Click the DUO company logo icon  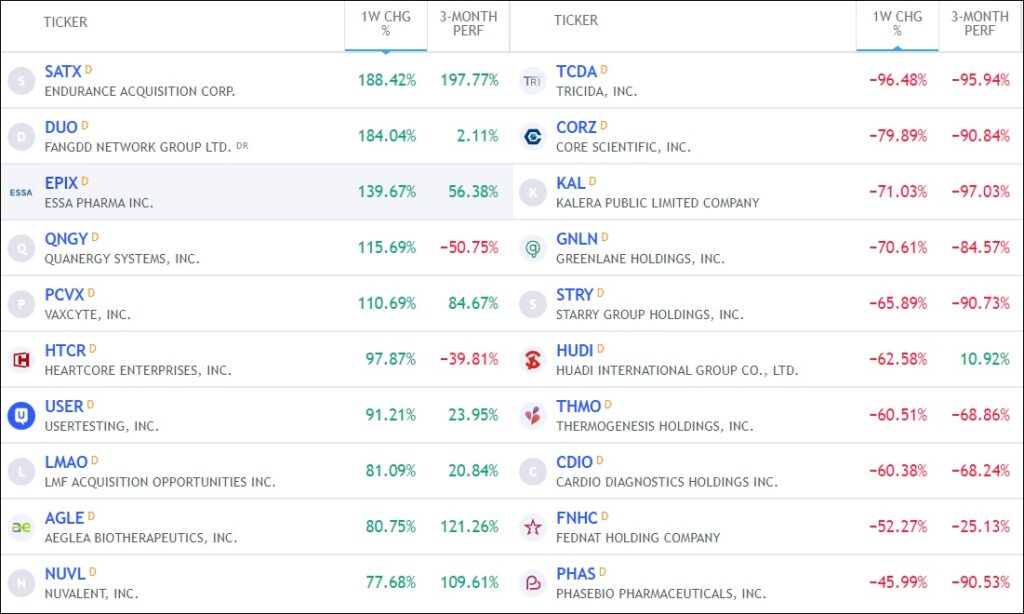click(x=21, y=137)
